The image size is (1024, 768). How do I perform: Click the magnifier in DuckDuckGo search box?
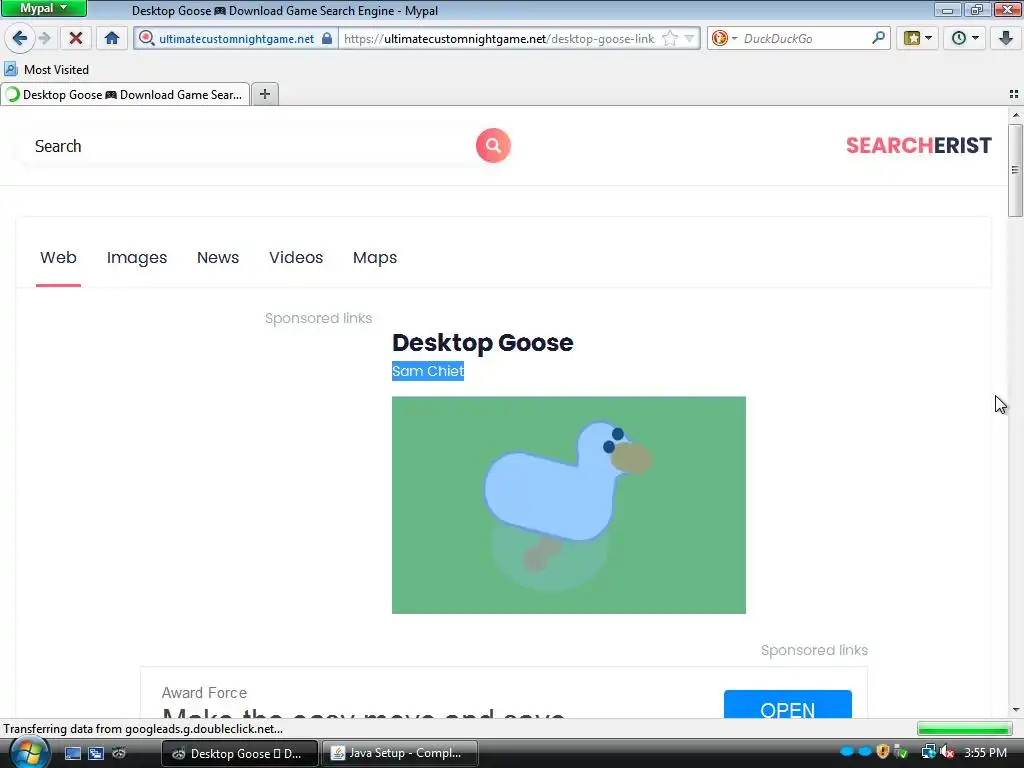pos(878,38)
